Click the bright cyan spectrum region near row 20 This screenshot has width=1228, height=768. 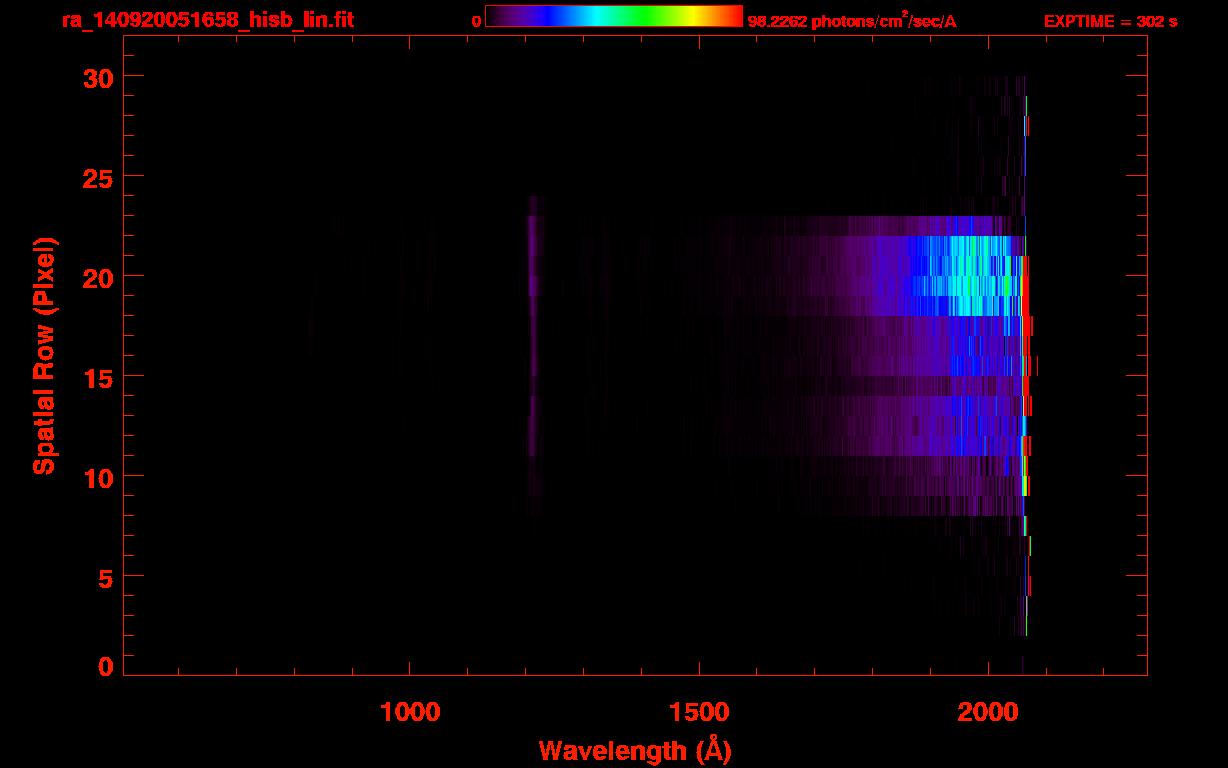click(x=970, y=276)
